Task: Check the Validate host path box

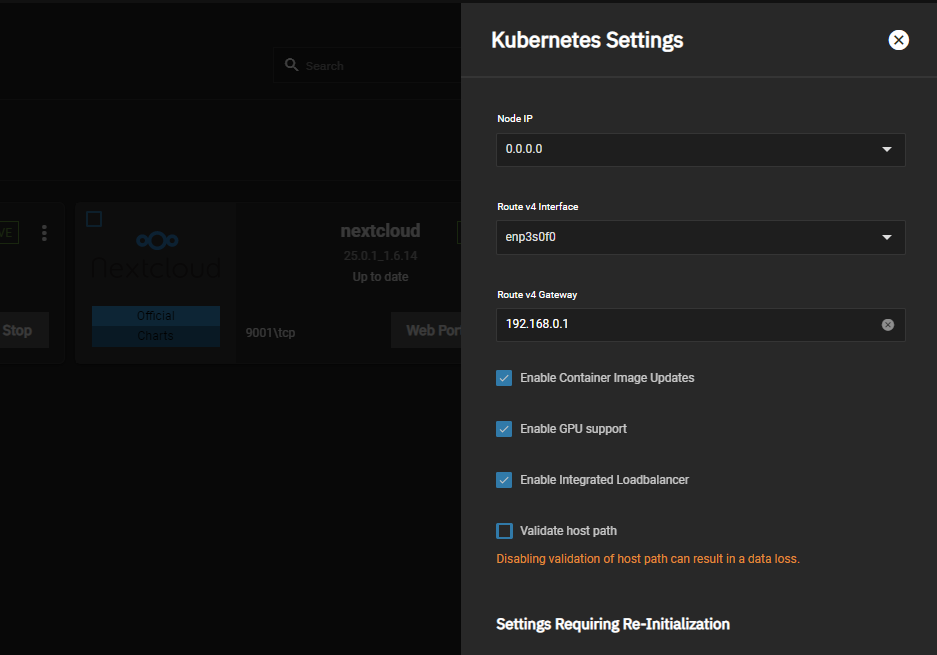Action: [504, 531]
